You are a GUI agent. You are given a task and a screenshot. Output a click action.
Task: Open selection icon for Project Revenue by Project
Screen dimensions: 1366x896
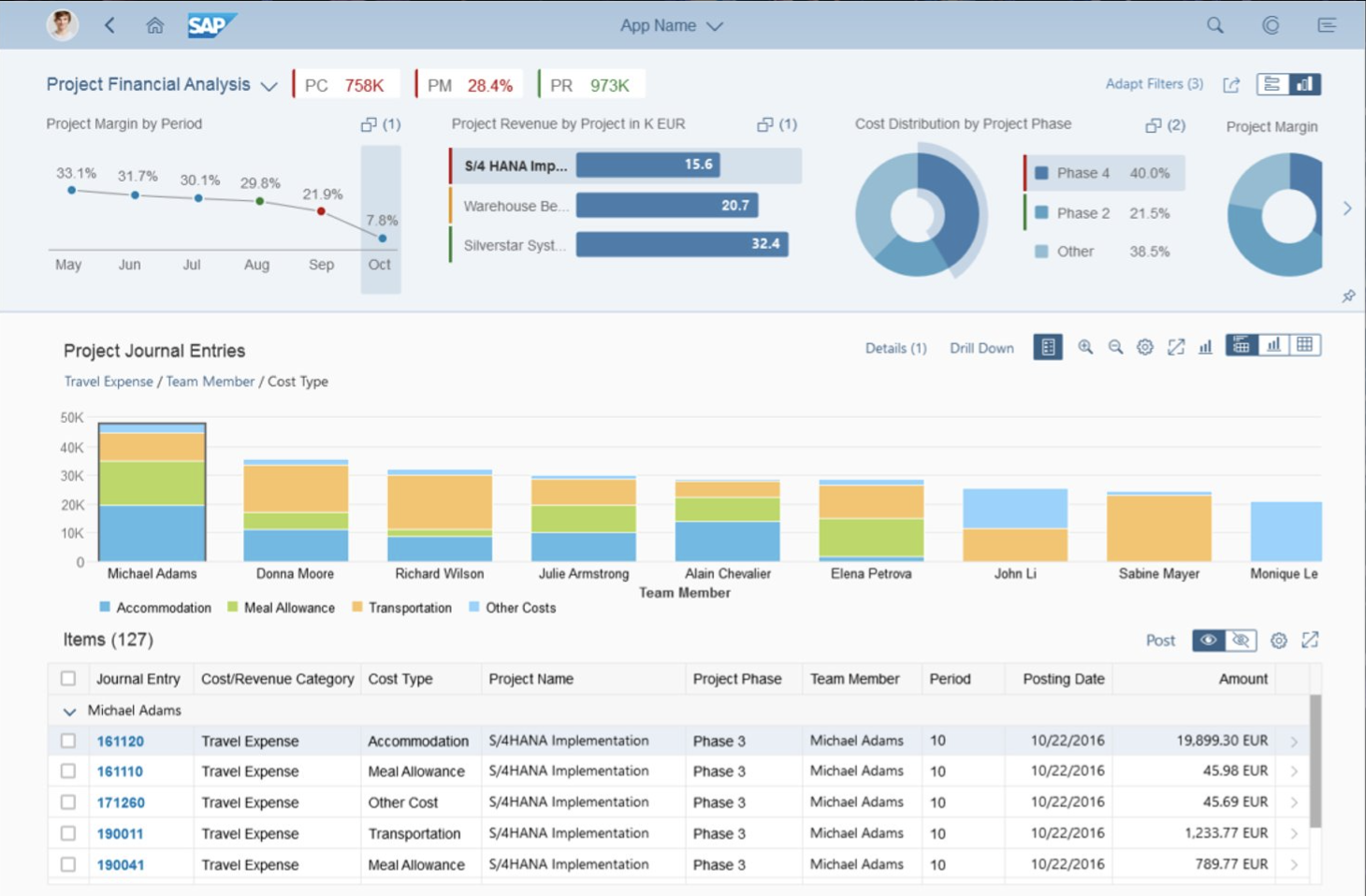[765, 124]
